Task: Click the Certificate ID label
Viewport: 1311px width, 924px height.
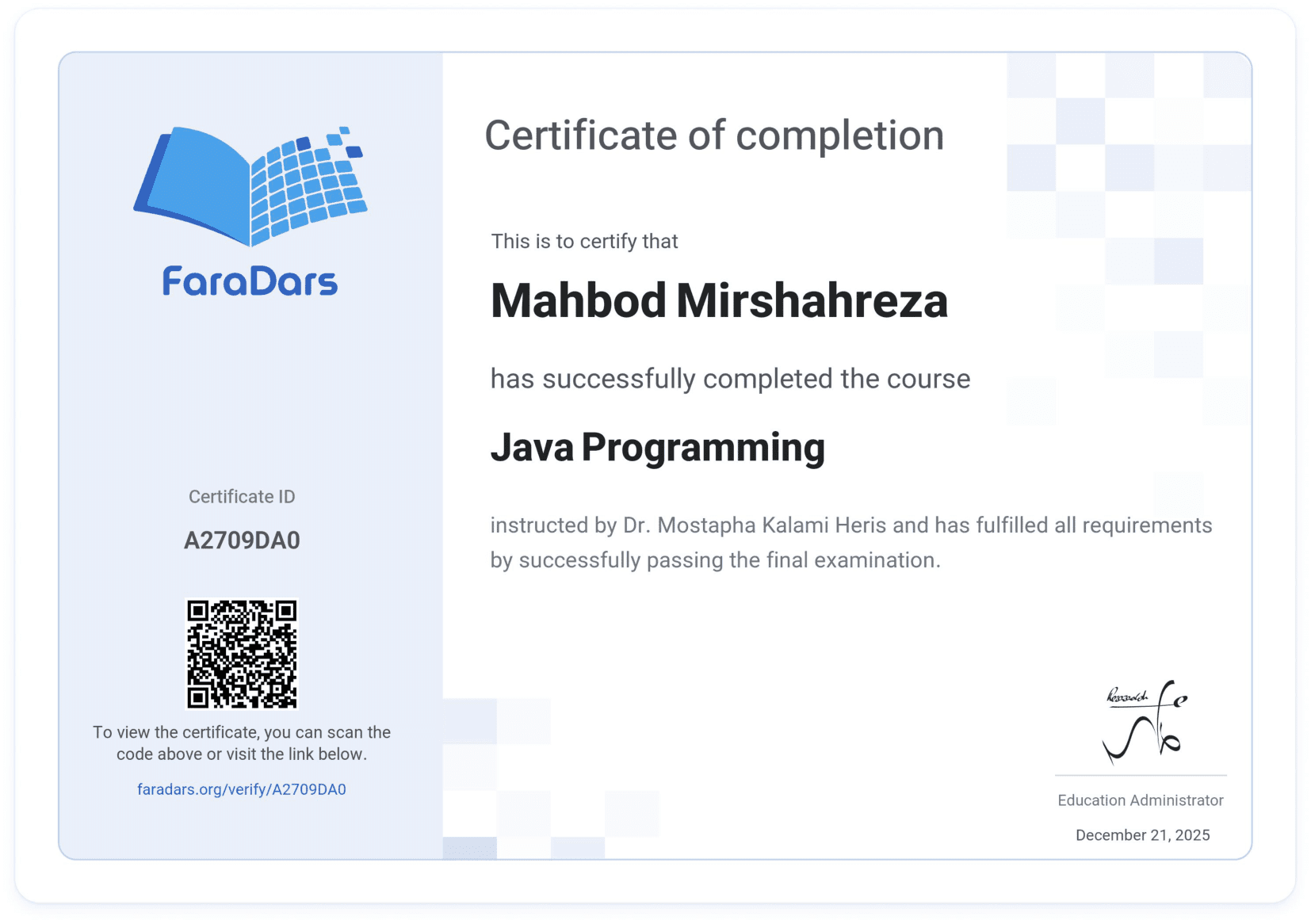Action: (242, 496)
